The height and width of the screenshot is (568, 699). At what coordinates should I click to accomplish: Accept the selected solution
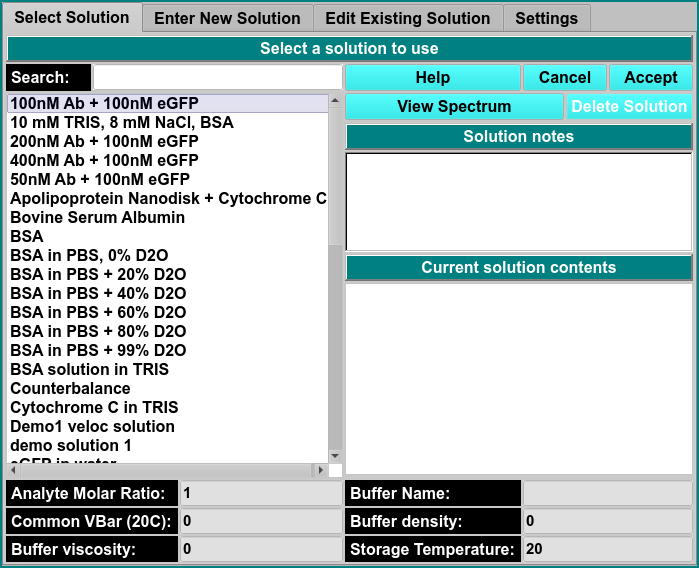click(650, 78)
